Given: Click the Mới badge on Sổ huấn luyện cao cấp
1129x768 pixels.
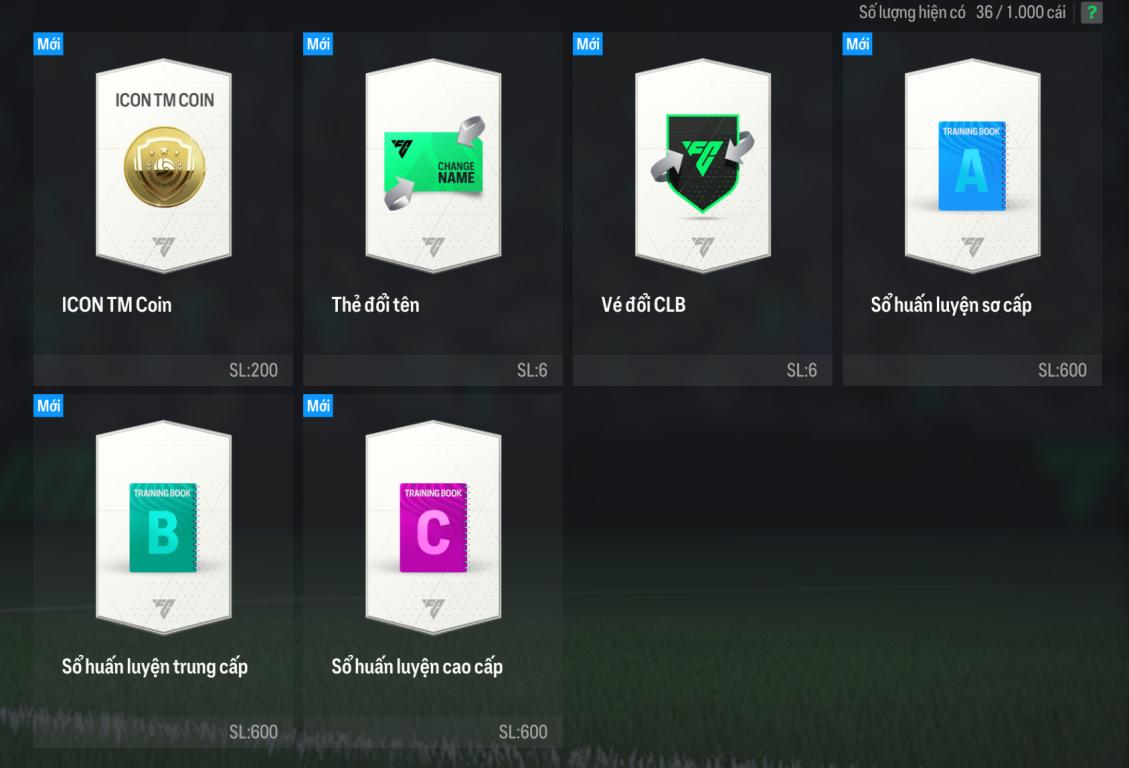Looking at the screenshot, I should tap(318, 405).
